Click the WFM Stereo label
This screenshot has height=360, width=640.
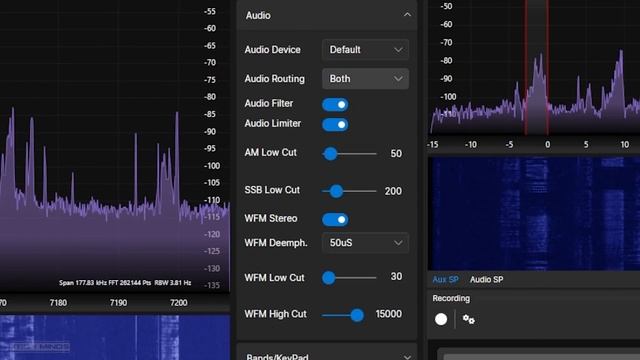click(x=271, y=218)
